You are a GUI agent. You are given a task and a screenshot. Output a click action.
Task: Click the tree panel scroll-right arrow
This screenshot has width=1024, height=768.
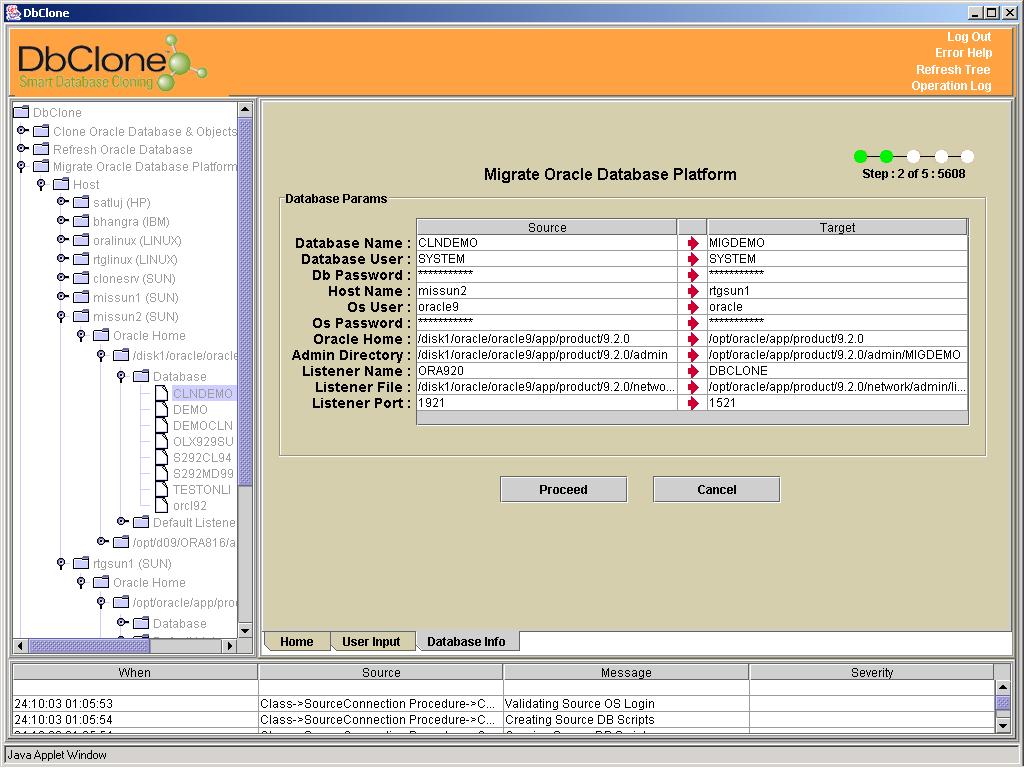pyautogui.click(x=229, y=646)
